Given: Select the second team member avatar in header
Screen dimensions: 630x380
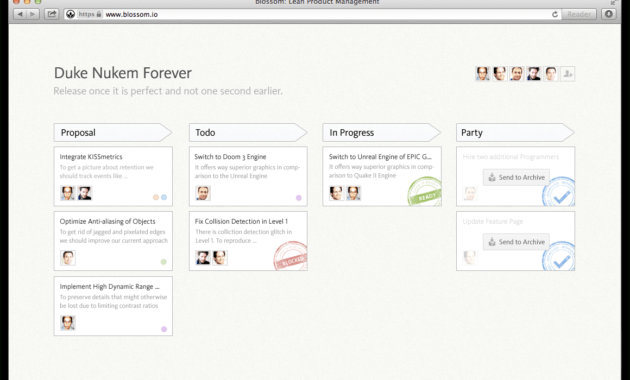Looking at the screenshot, I should coord(500,74).
